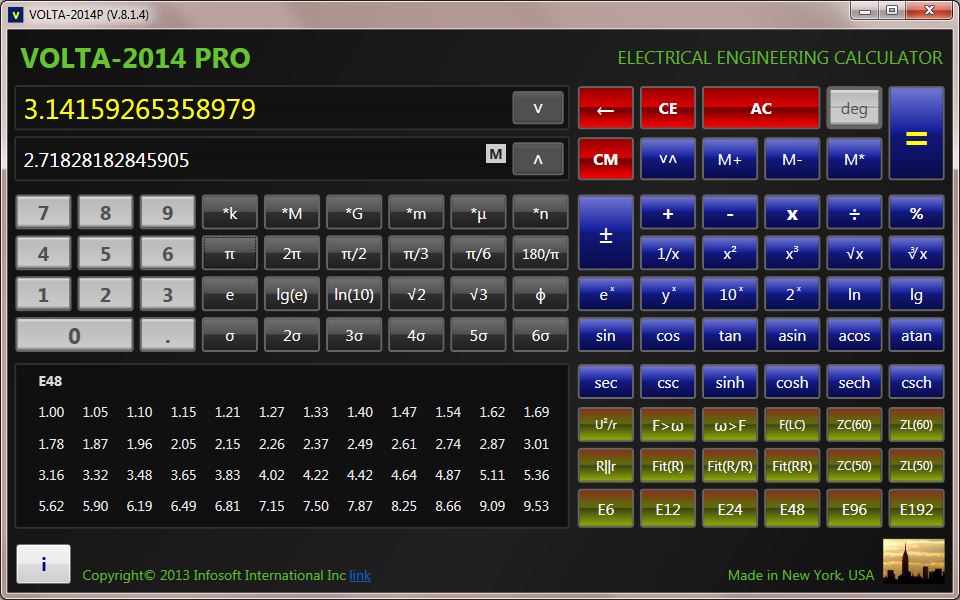The height and width of the screenshot is (600, 960).
Task: Click the large equals button
Action: tap(916, 133)
